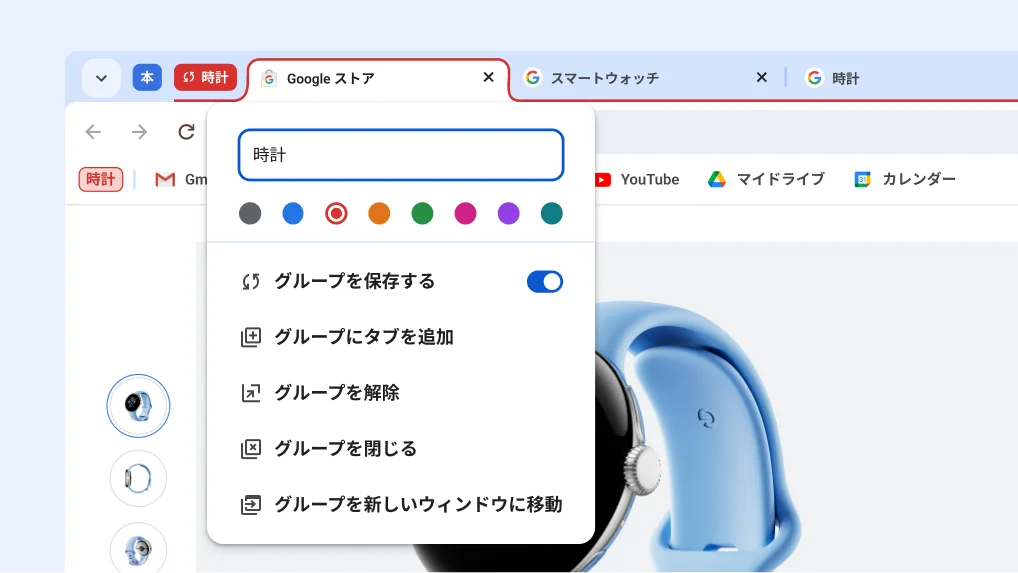
Task: Open the マイドライブ bookmark
Action: (766, 179)
